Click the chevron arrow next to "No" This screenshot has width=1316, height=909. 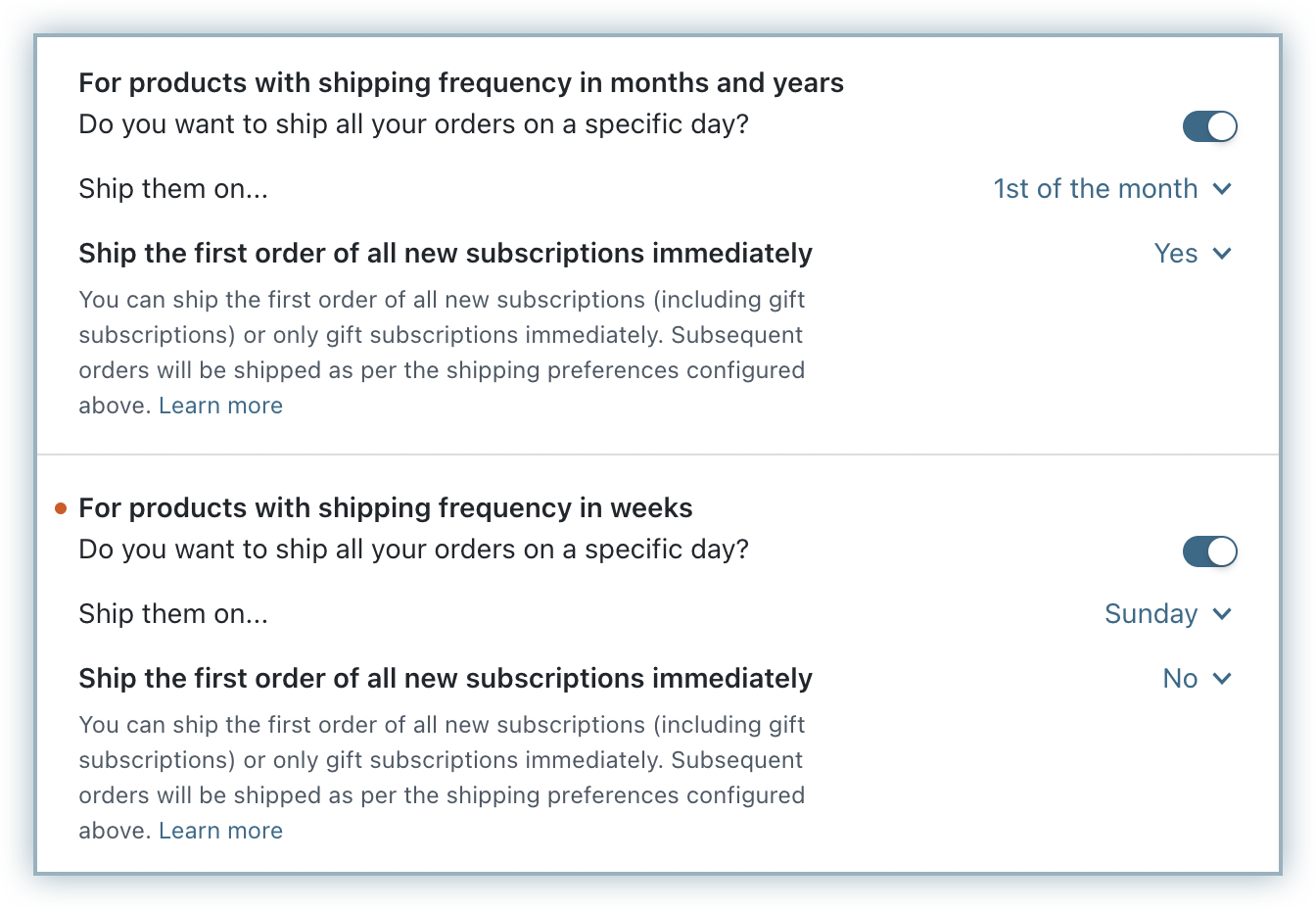[x=1222, y=679]
